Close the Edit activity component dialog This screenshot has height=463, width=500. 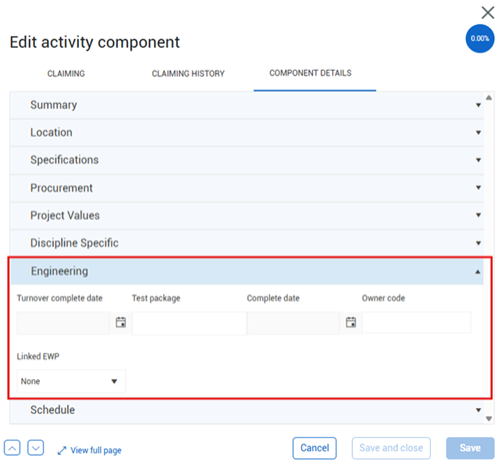pyautogui.click(x=488, y=13)
